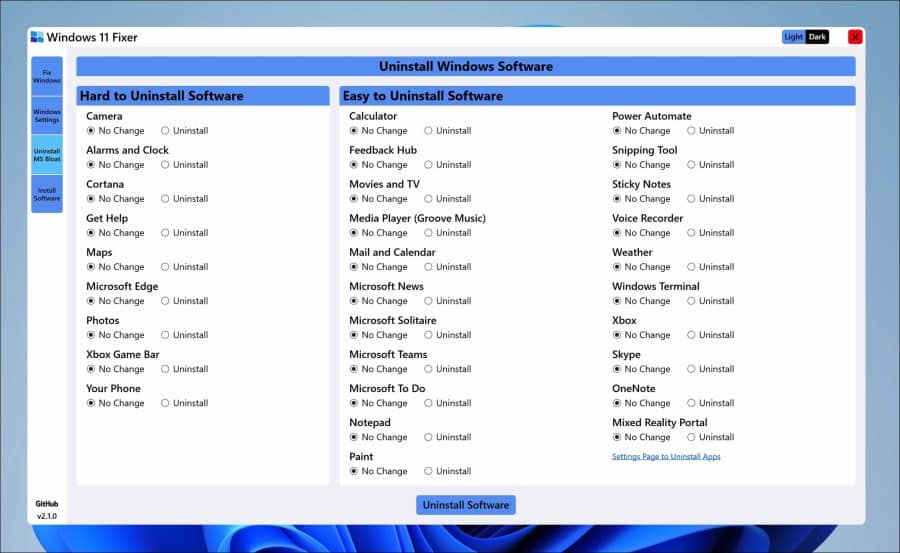Select Uninstall for Xbox
The image size is (900, 553).
click(711, 335)
